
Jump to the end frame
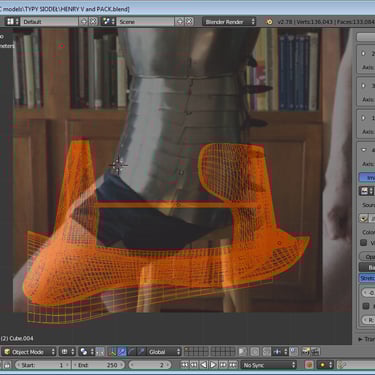[x=233, y=365]
